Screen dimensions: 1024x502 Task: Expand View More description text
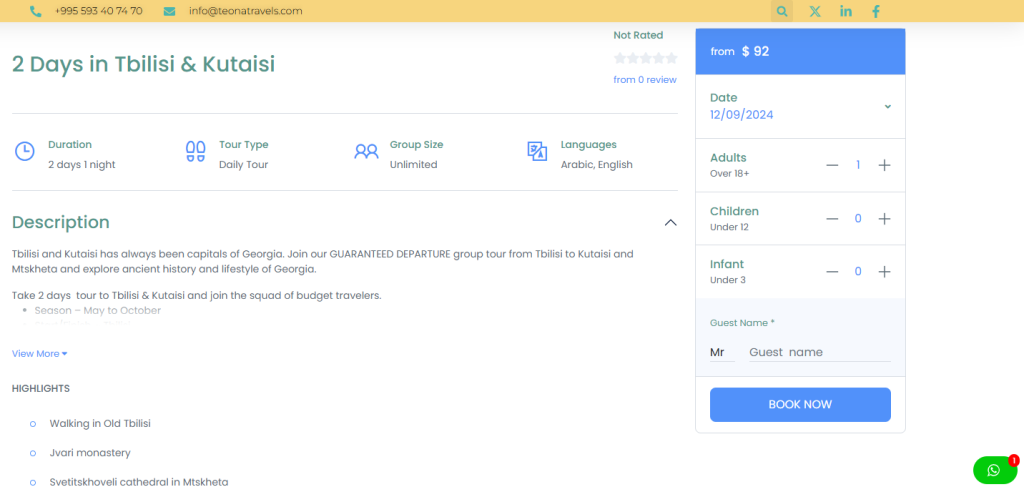[40, 354]
